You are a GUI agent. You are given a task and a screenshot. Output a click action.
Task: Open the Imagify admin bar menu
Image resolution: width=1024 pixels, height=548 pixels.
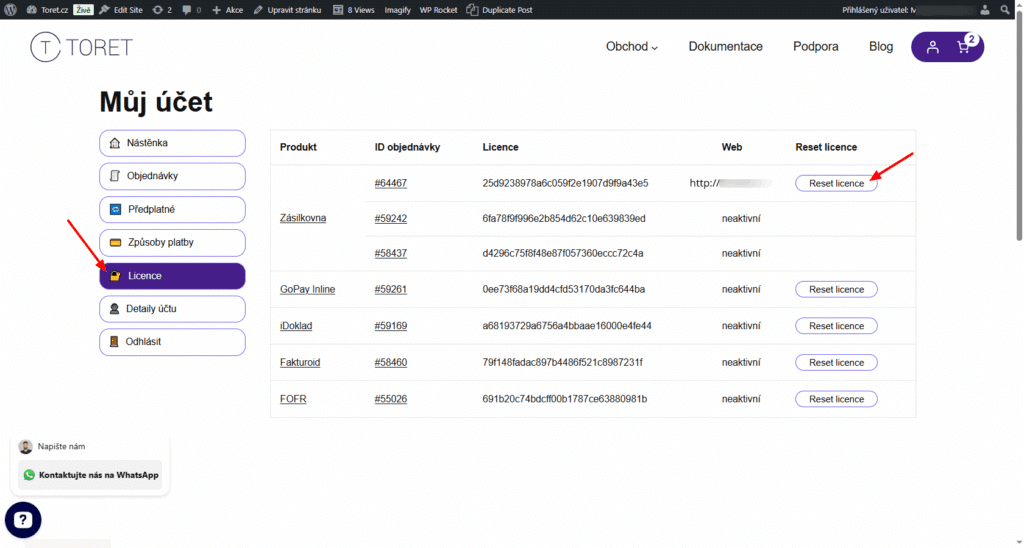[x=397, y=10]
